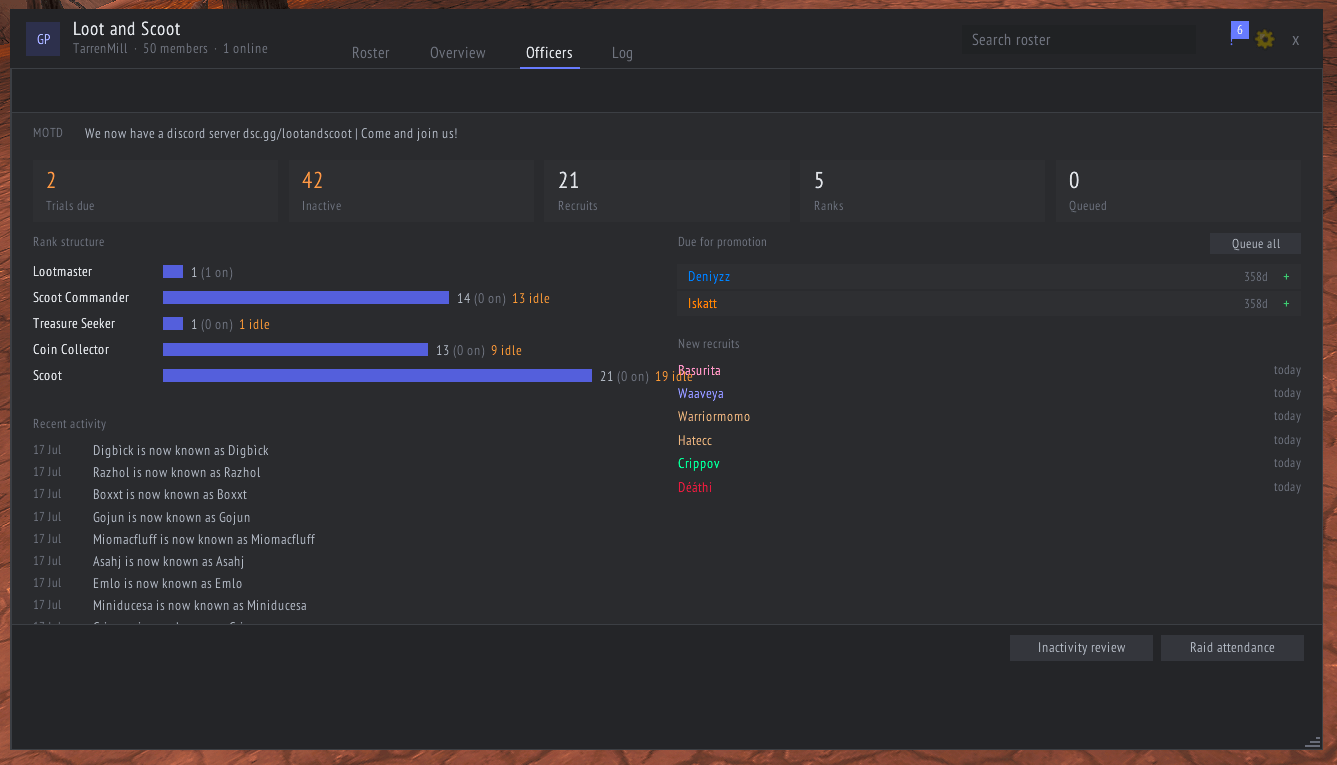Screen dimensions: 1337x765
Task: Open settings via the gear icon
Action: (1265, 40)
